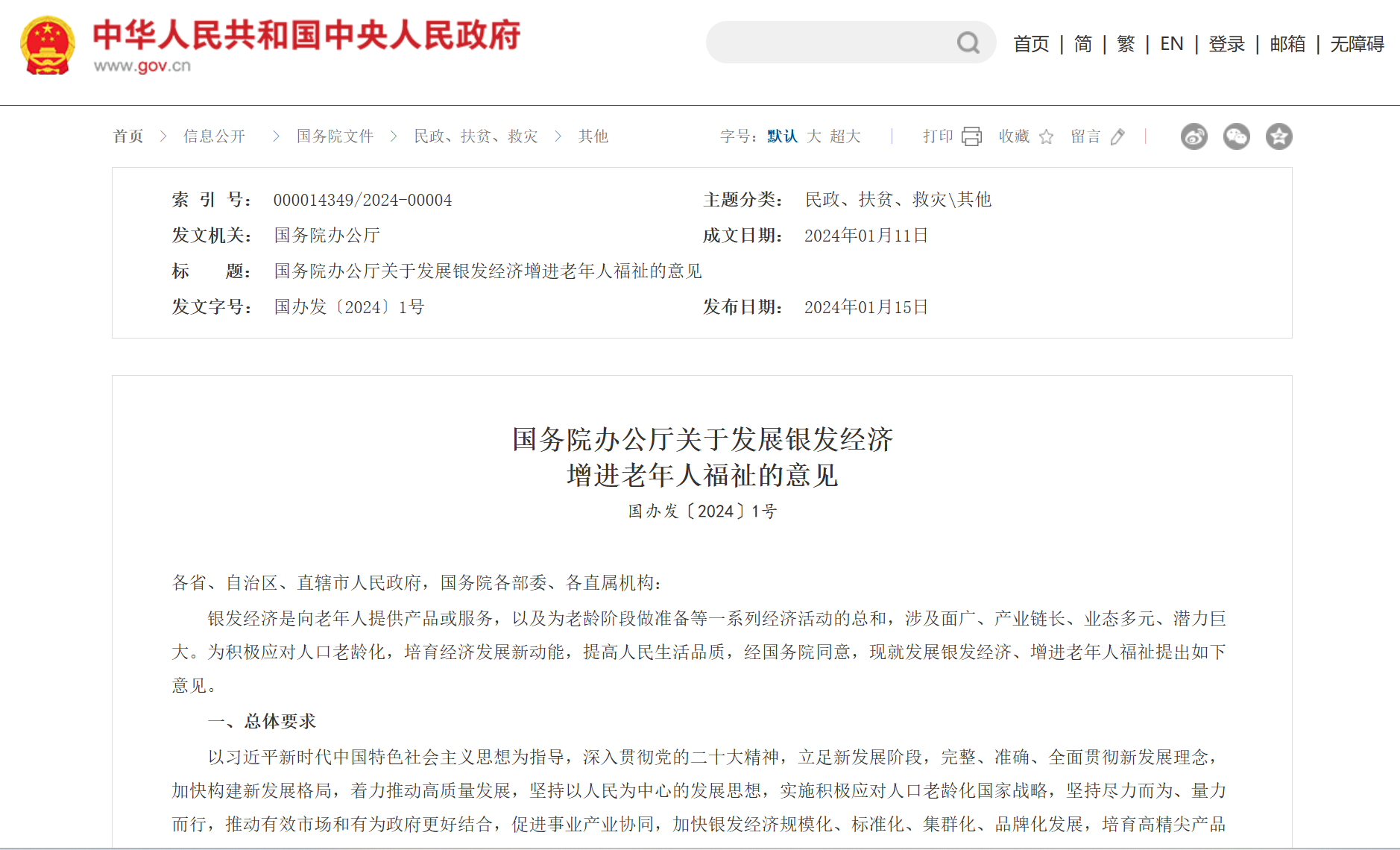Open 民政、扶贫、救灾 breadcrumb category

[x=476, y=136]
